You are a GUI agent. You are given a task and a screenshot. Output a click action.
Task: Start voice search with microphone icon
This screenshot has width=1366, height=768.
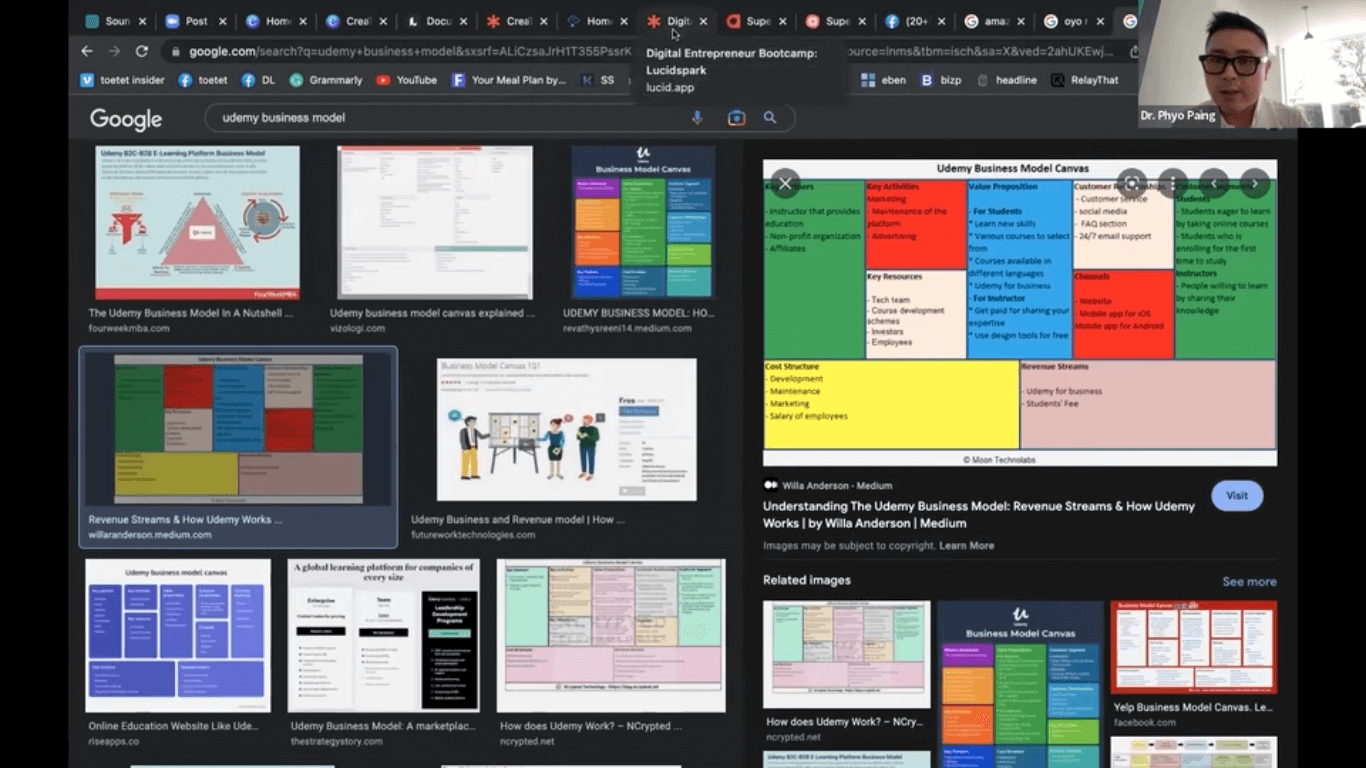[x=698, y=117]
